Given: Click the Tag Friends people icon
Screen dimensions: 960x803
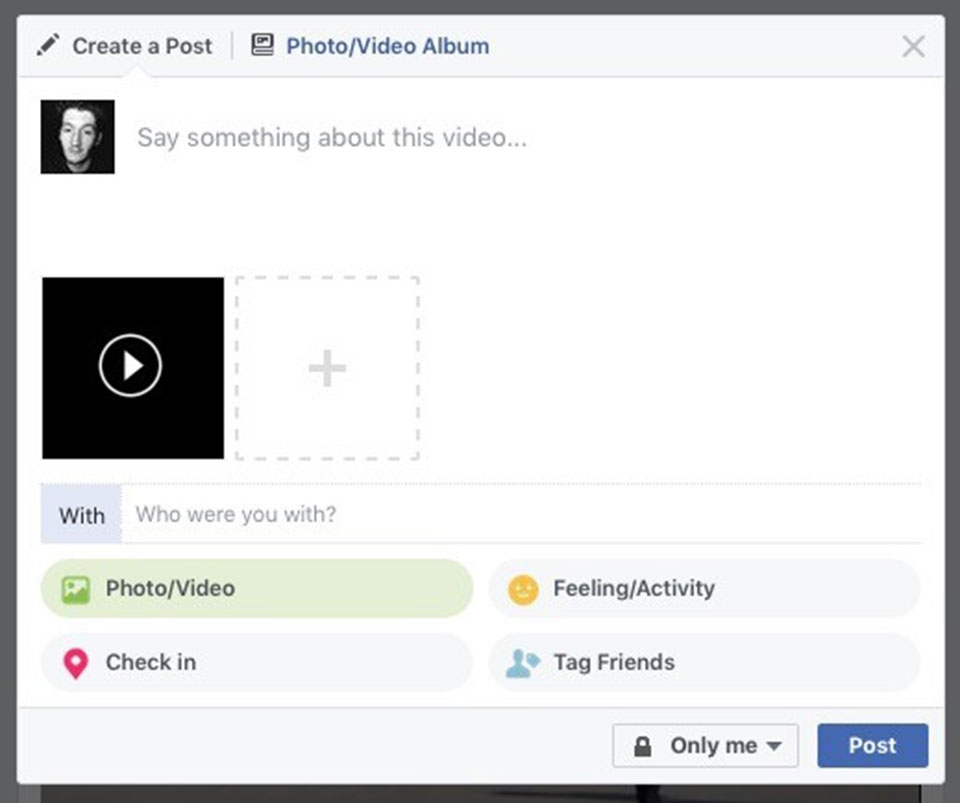Looking at the screenshot, I should pyautogui.click(x=521, y=662).
